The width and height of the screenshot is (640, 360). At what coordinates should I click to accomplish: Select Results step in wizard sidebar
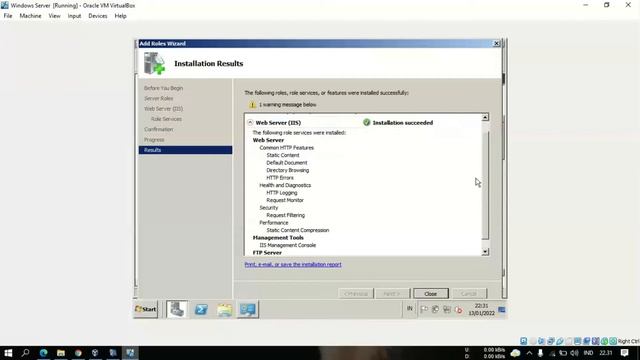pyautogui.click(x=185, y=150)
